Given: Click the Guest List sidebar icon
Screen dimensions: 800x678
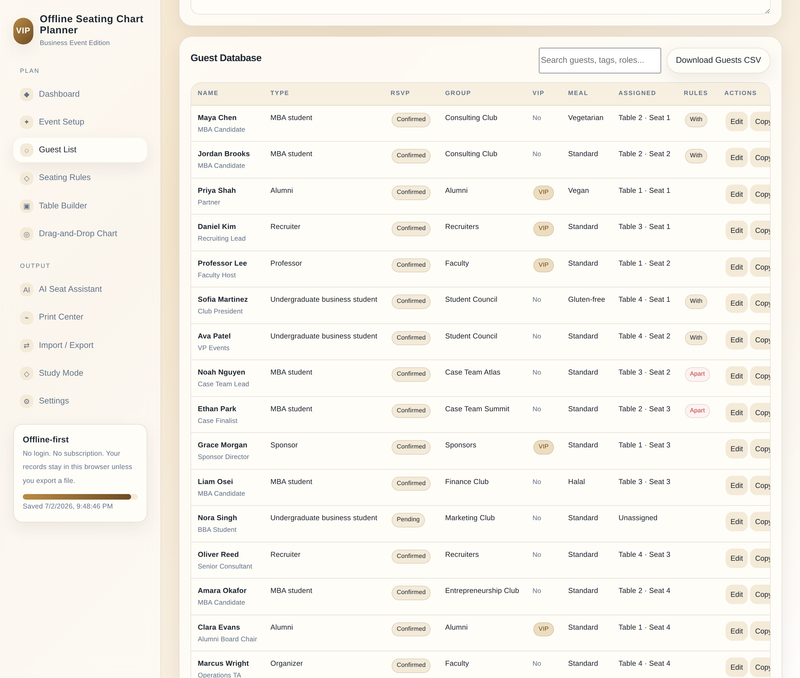Looking at the screenshot, I should click(x=27, y=150).
